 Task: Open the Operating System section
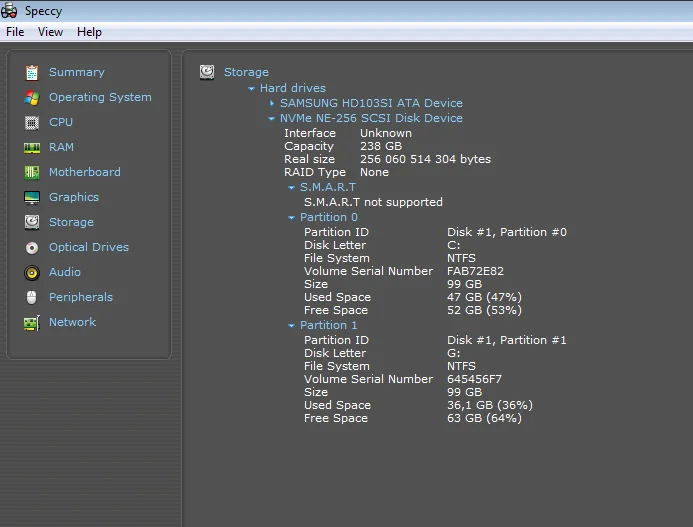[x=100, y=97]
